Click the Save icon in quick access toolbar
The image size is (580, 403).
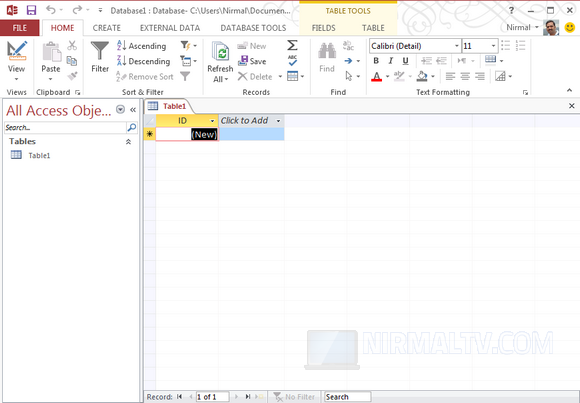(31, 10)
